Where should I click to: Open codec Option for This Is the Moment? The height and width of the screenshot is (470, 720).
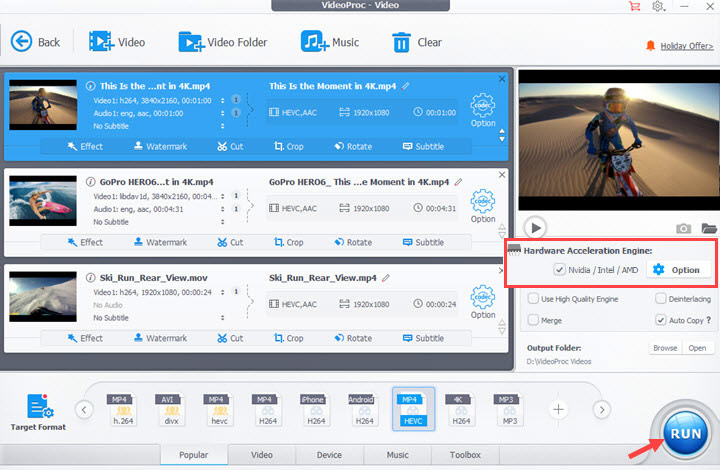coord(483,111)
